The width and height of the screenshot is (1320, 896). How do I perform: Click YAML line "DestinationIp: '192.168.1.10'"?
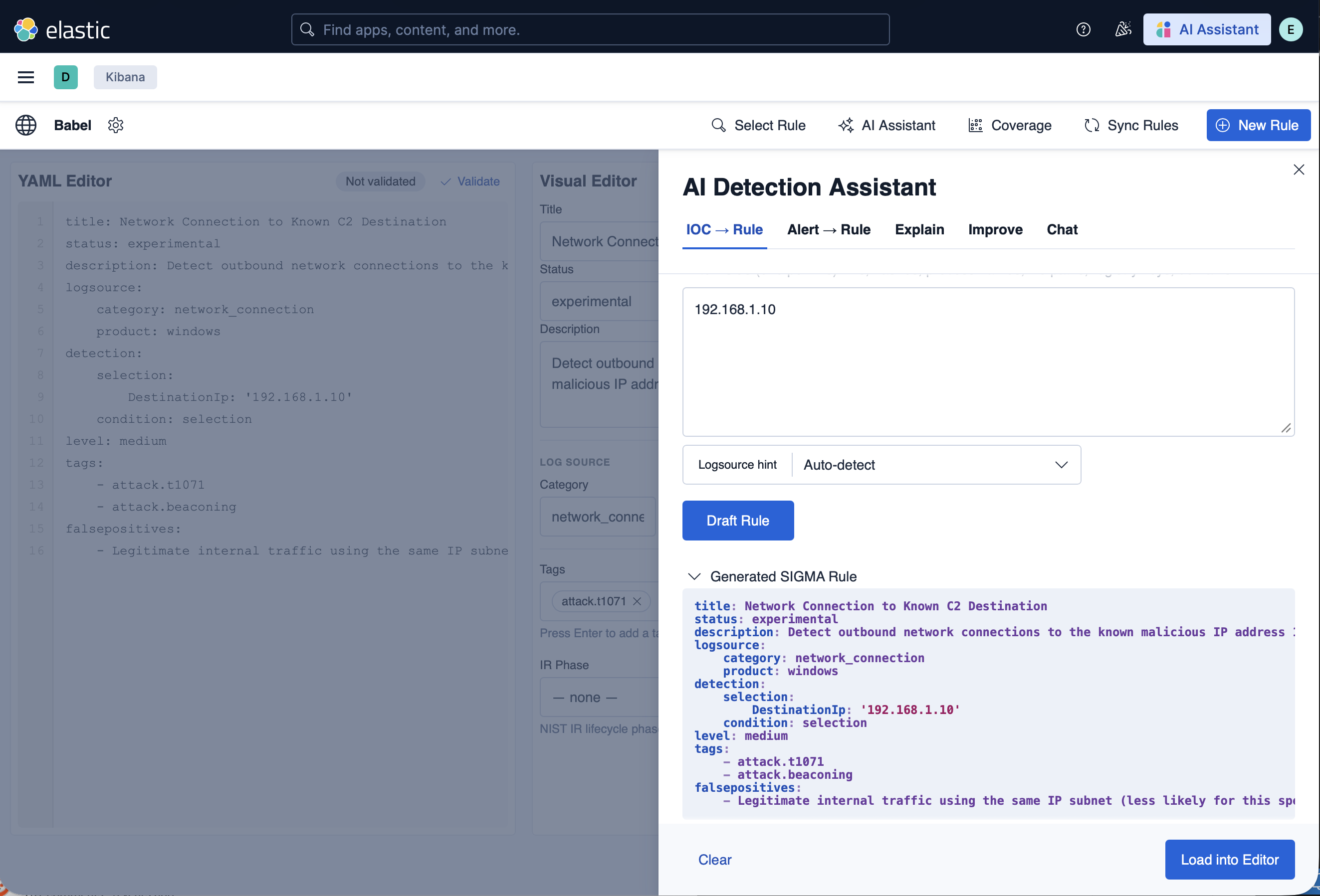pyautogui.click(x=239, y=397)
